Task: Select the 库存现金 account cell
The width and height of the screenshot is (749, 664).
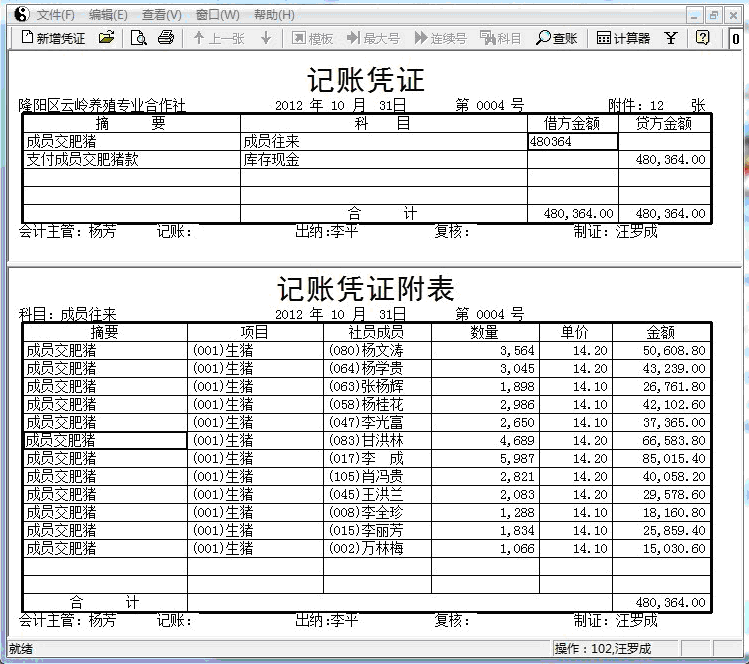Action: 383,159
